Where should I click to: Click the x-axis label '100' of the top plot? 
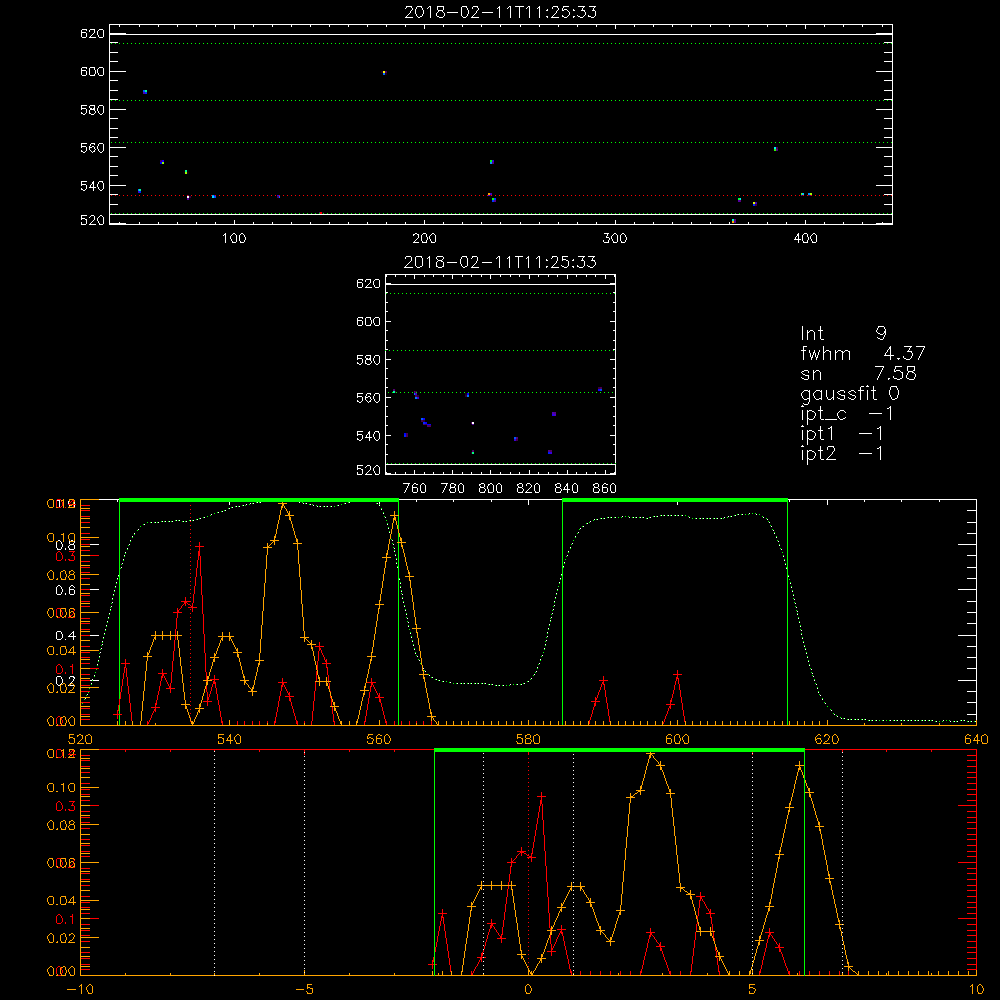click(234, 239)
